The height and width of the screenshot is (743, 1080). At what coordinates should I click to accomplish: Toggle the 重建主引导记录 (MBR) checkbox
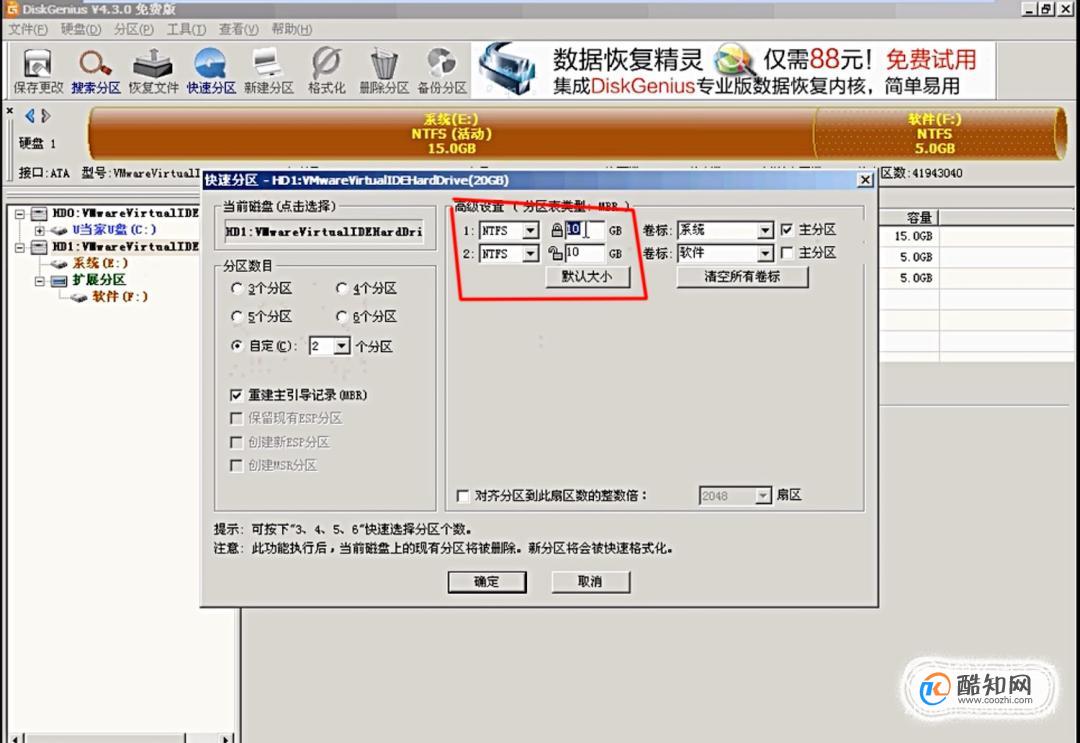click(x=236, y=395)
